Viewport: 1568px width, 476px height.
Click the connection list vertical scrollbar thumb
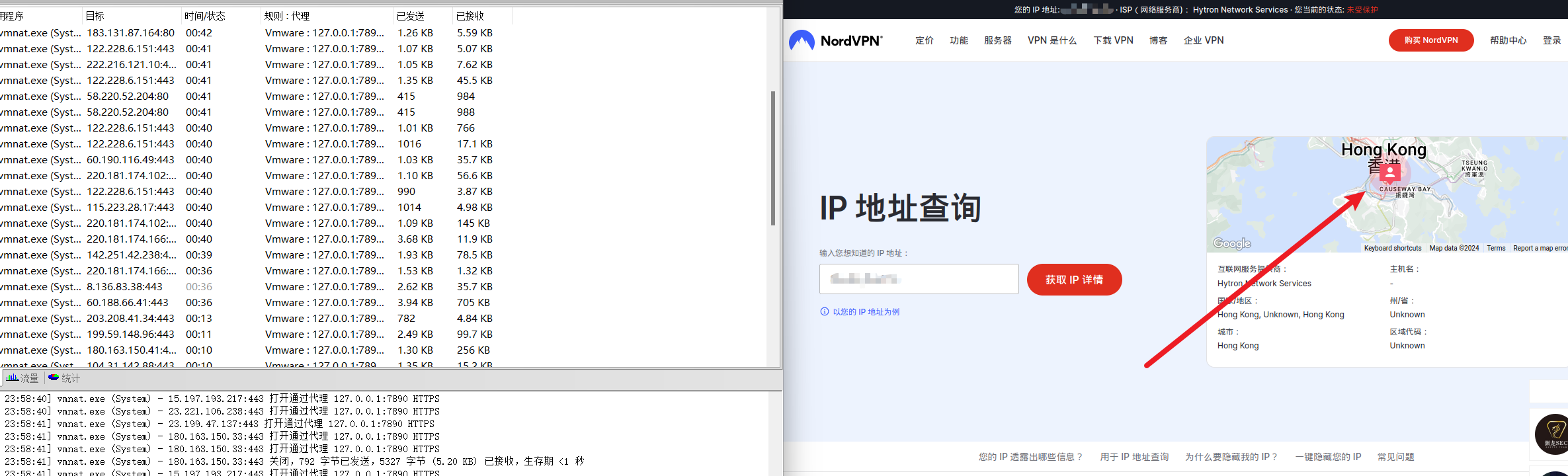pos(772,159)
